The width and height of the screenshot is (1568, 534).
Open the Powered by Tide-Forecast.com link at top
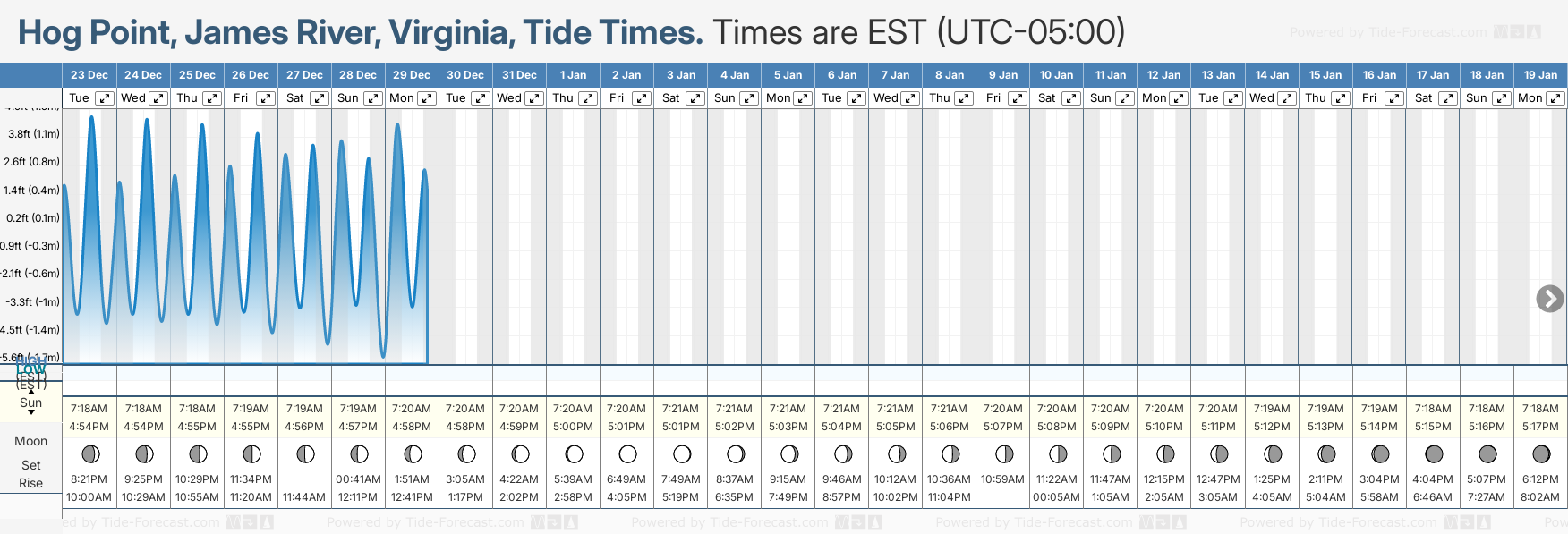click(x=1389, y=32)
